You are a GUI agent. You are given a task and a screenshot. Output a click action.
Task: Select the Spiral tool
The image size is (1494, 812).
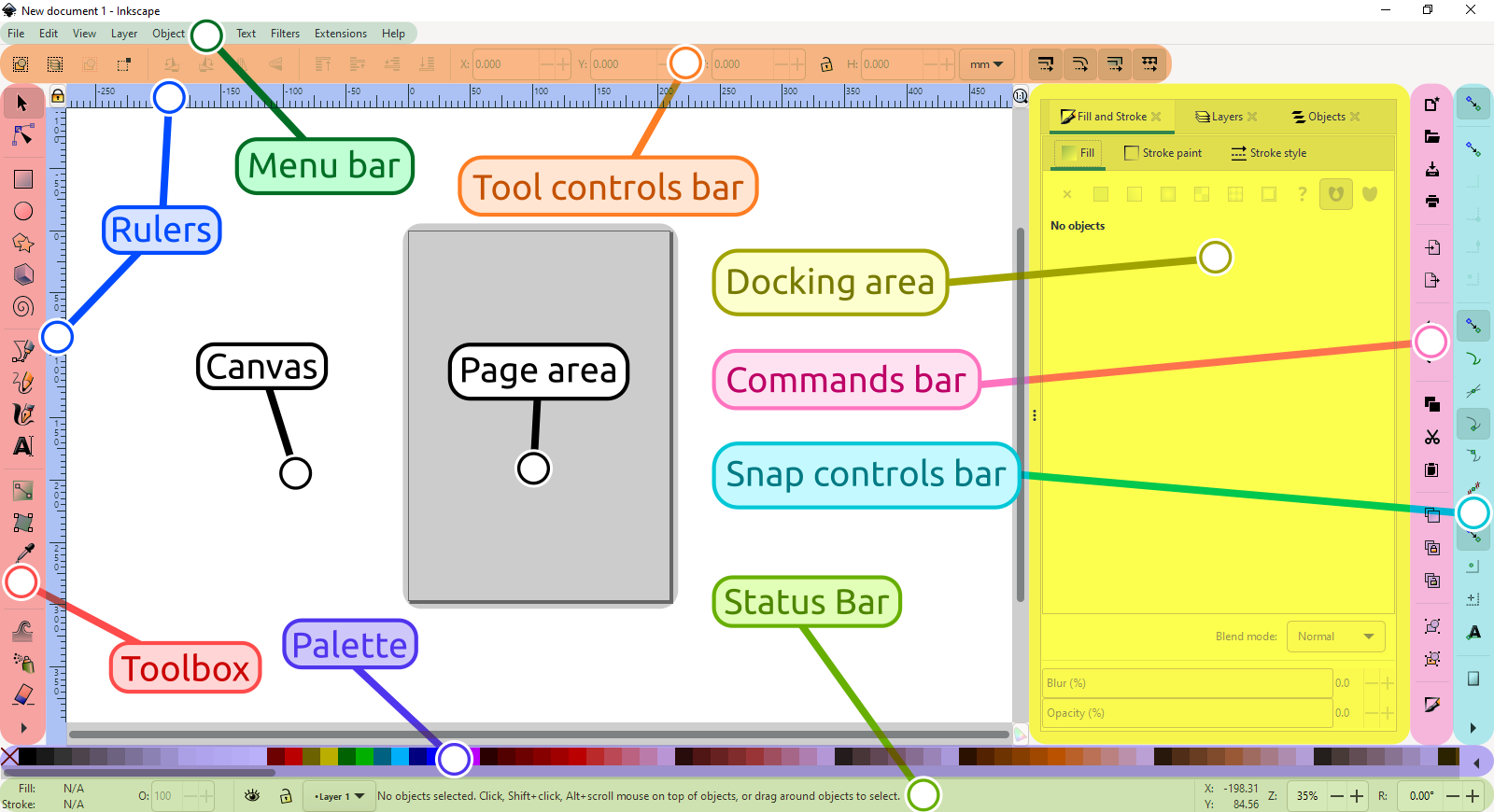tap(22, 306)
